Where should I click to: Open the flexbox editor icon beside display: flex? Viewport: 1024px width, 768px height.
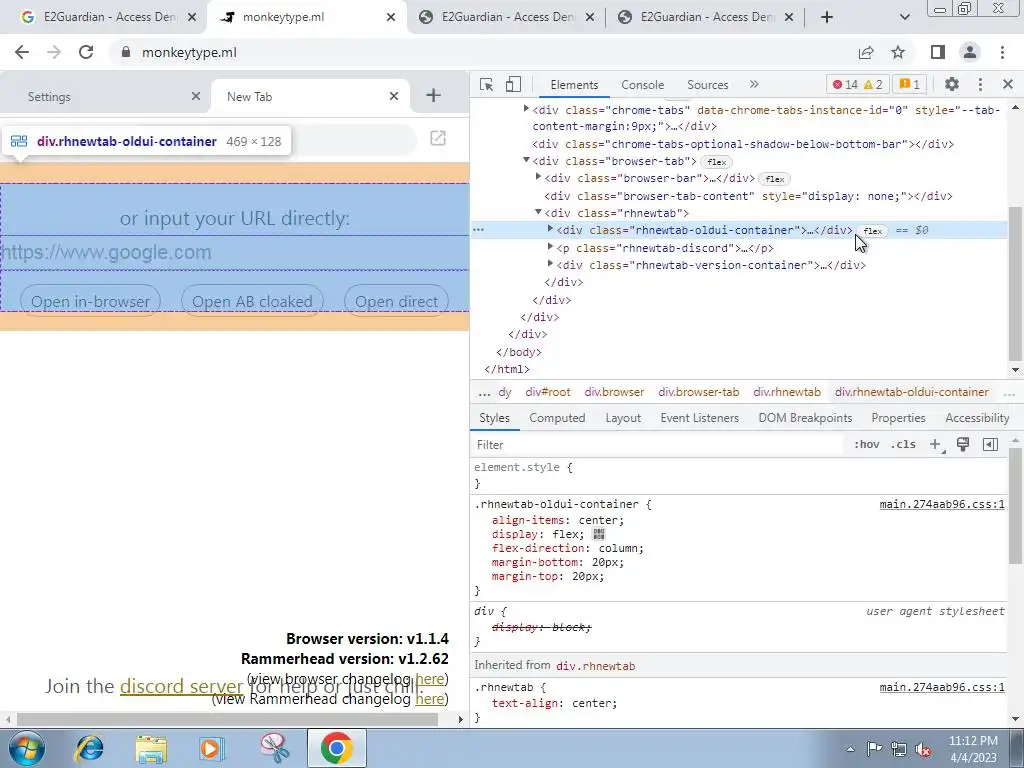click(598, 534)
